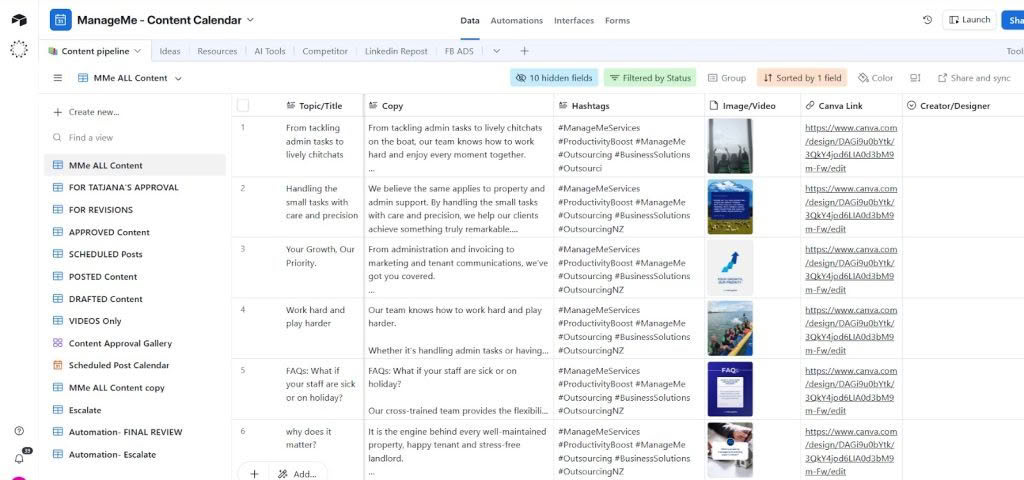Click the Find a view search field

[x=134, y=138]
